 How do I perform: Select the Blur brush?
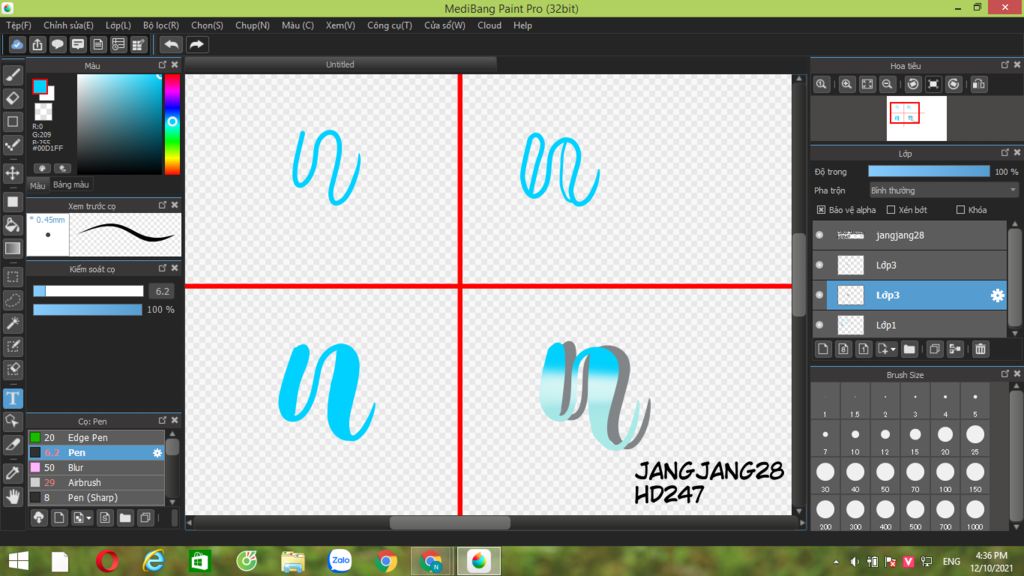(95, 468)
